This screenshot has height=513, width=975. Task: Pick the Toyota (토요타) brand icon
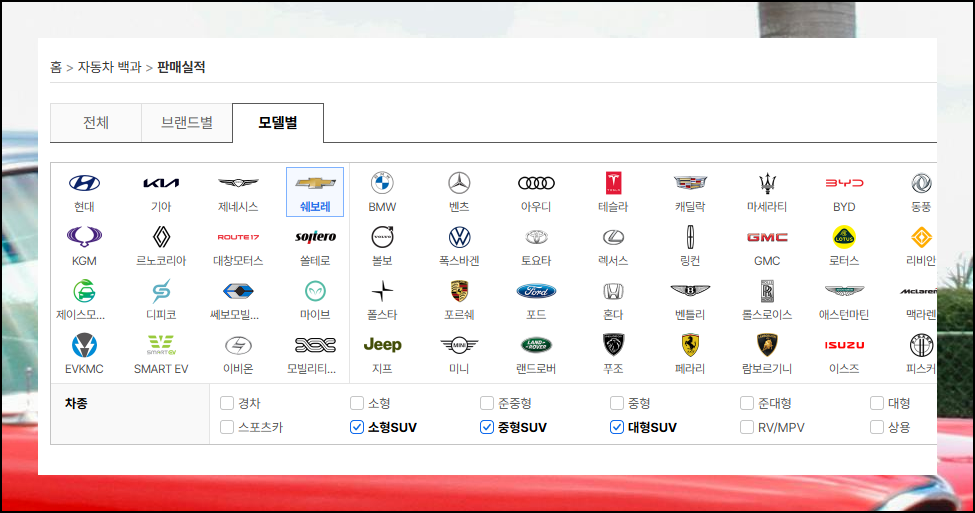536,237
